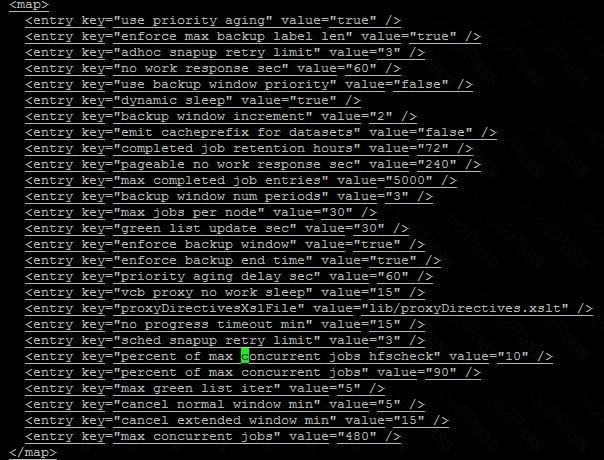Click the "dynamic sleep" key
This screenshot has height=460, width=604.
pyautogui.click(x=173, y=100)
